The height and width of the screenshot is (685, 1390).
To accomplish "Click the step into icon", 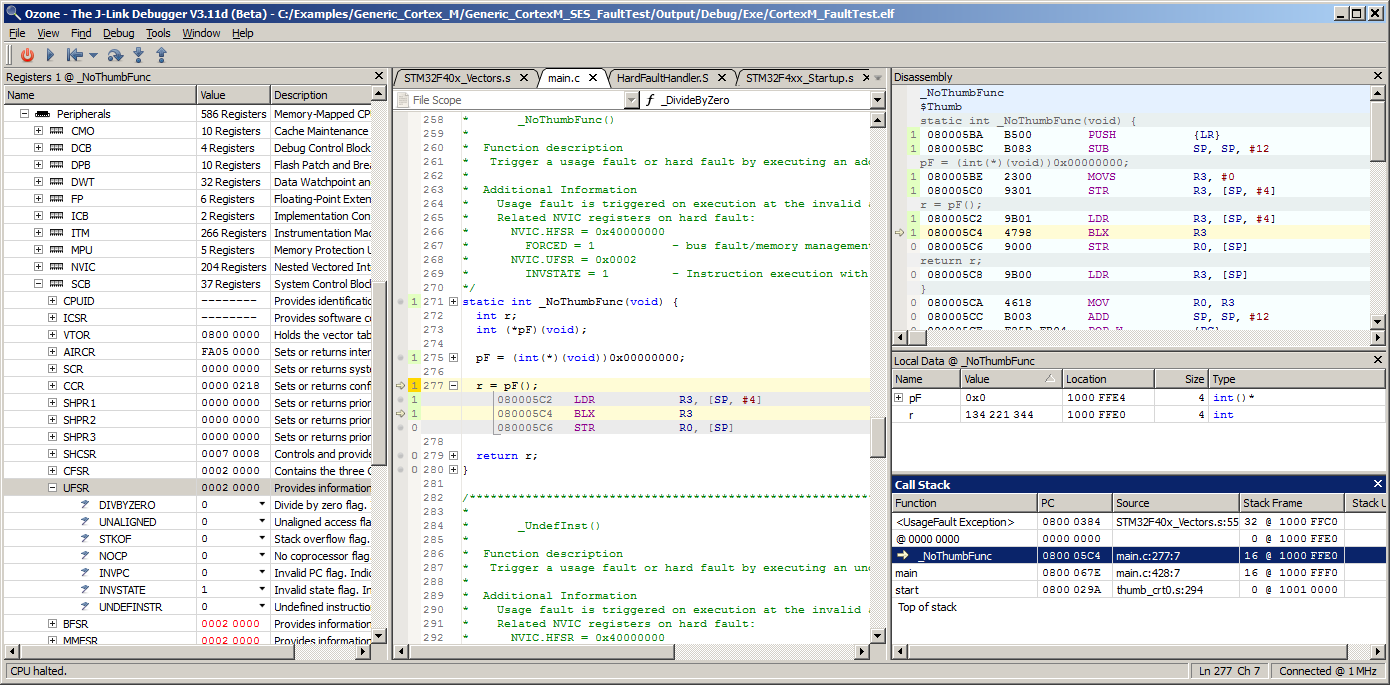I will coord(138,56).
